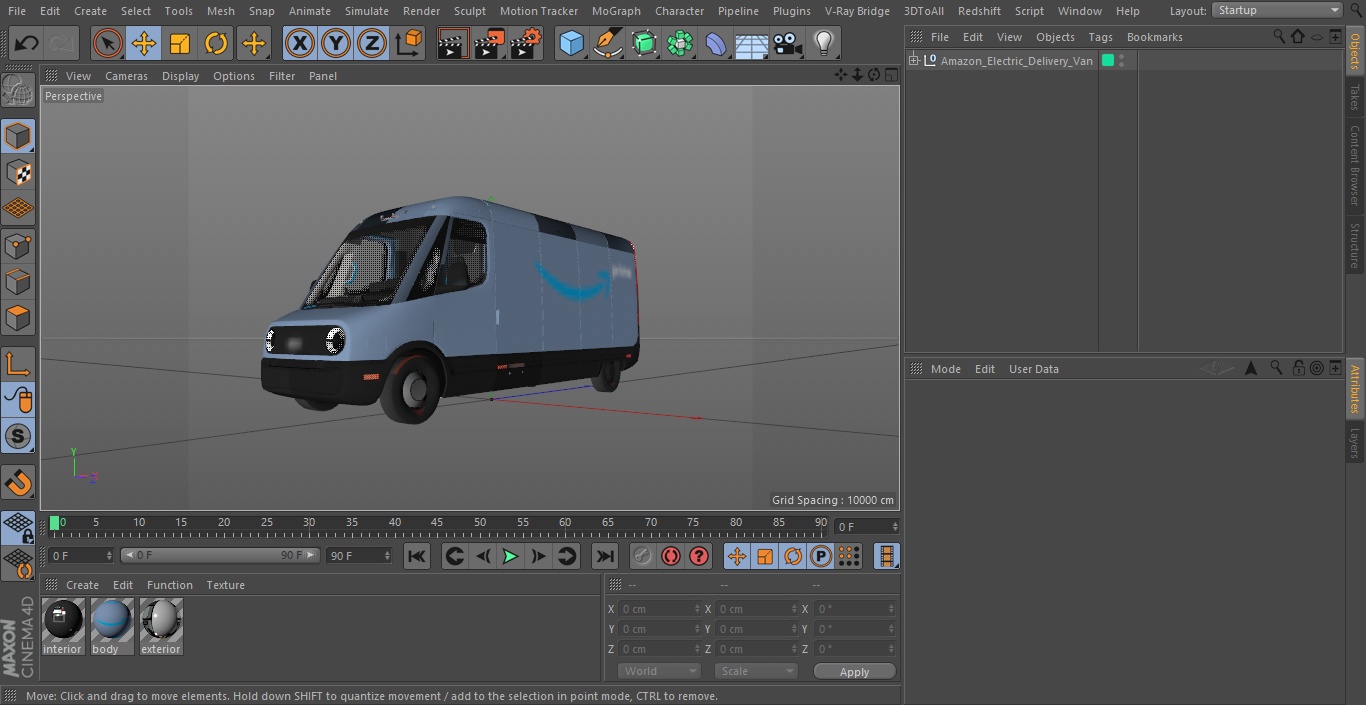Screen dimensions: 1366x705
Task: Add a Floor environment object
Action: tap(752, 43)
